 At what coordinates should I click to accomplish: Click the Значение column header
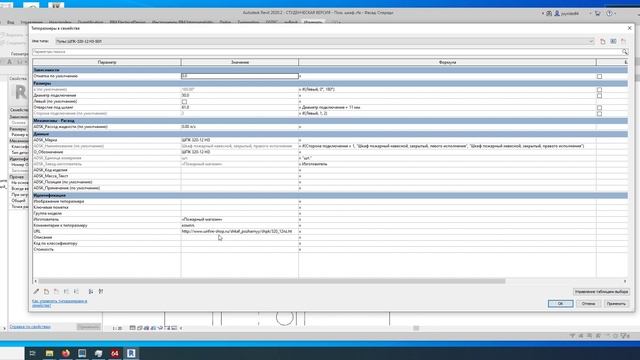[240, 62]
